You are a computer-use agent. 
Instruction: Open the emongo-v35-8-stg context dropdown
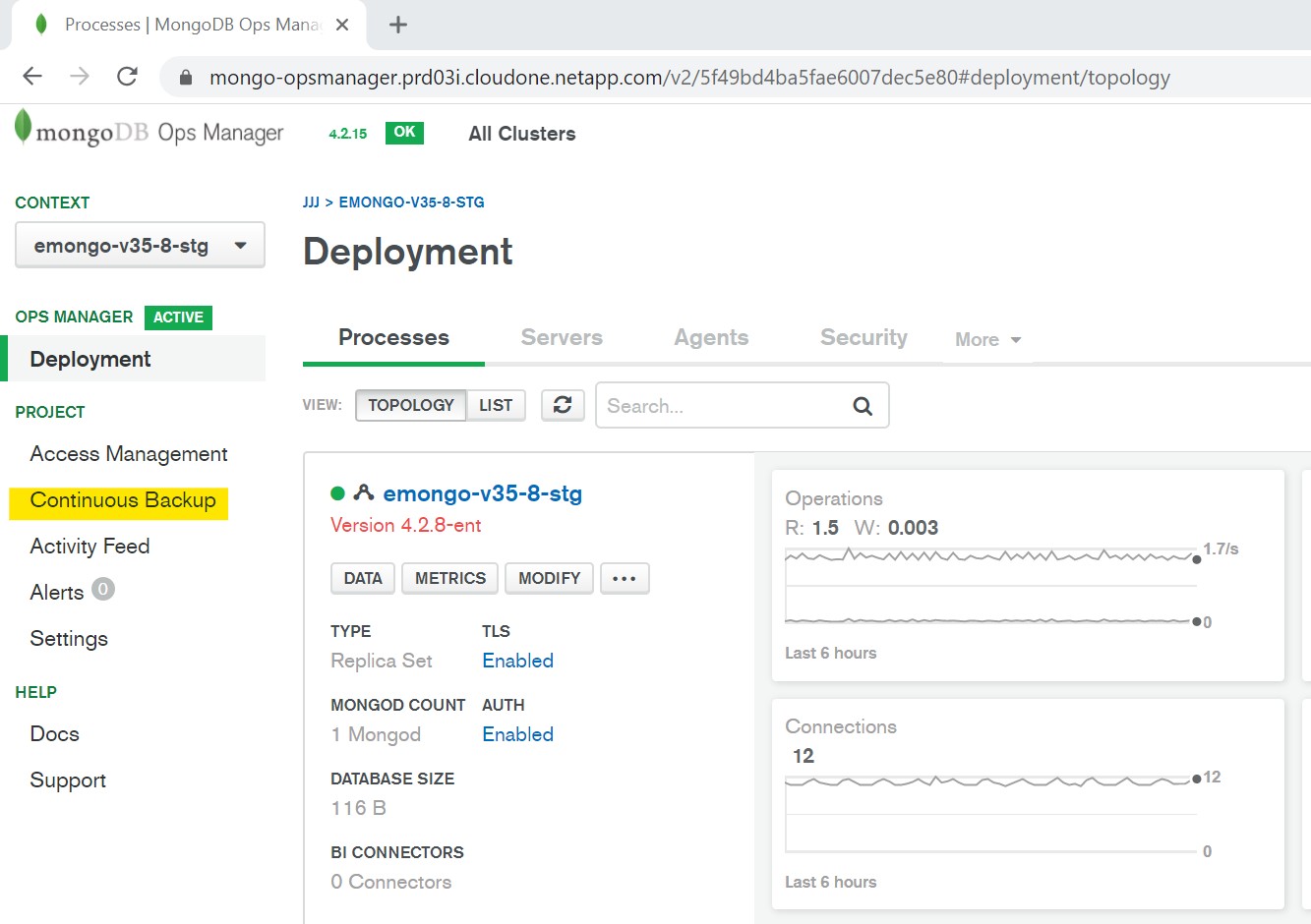pos(140,246)
